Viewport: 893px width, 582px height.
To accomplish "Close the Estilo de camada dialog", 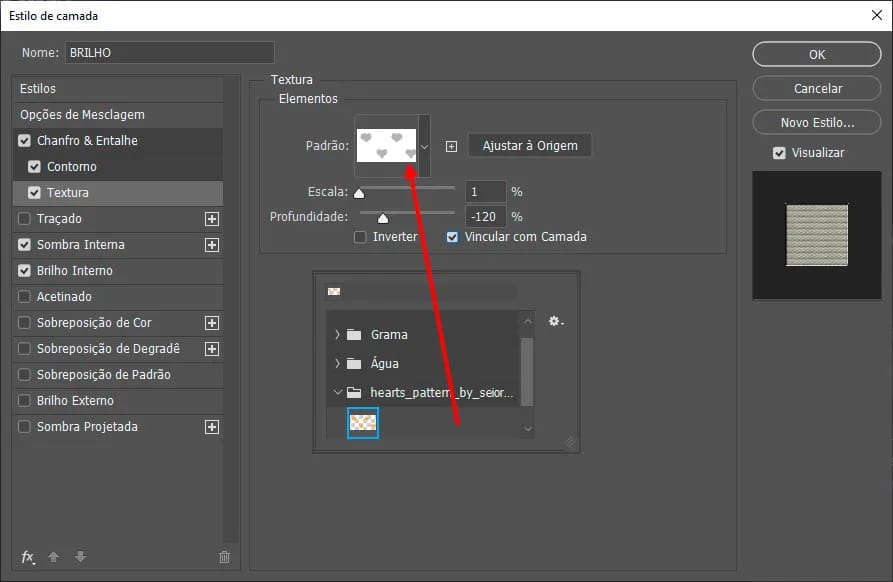I will (x=876, y=15).
